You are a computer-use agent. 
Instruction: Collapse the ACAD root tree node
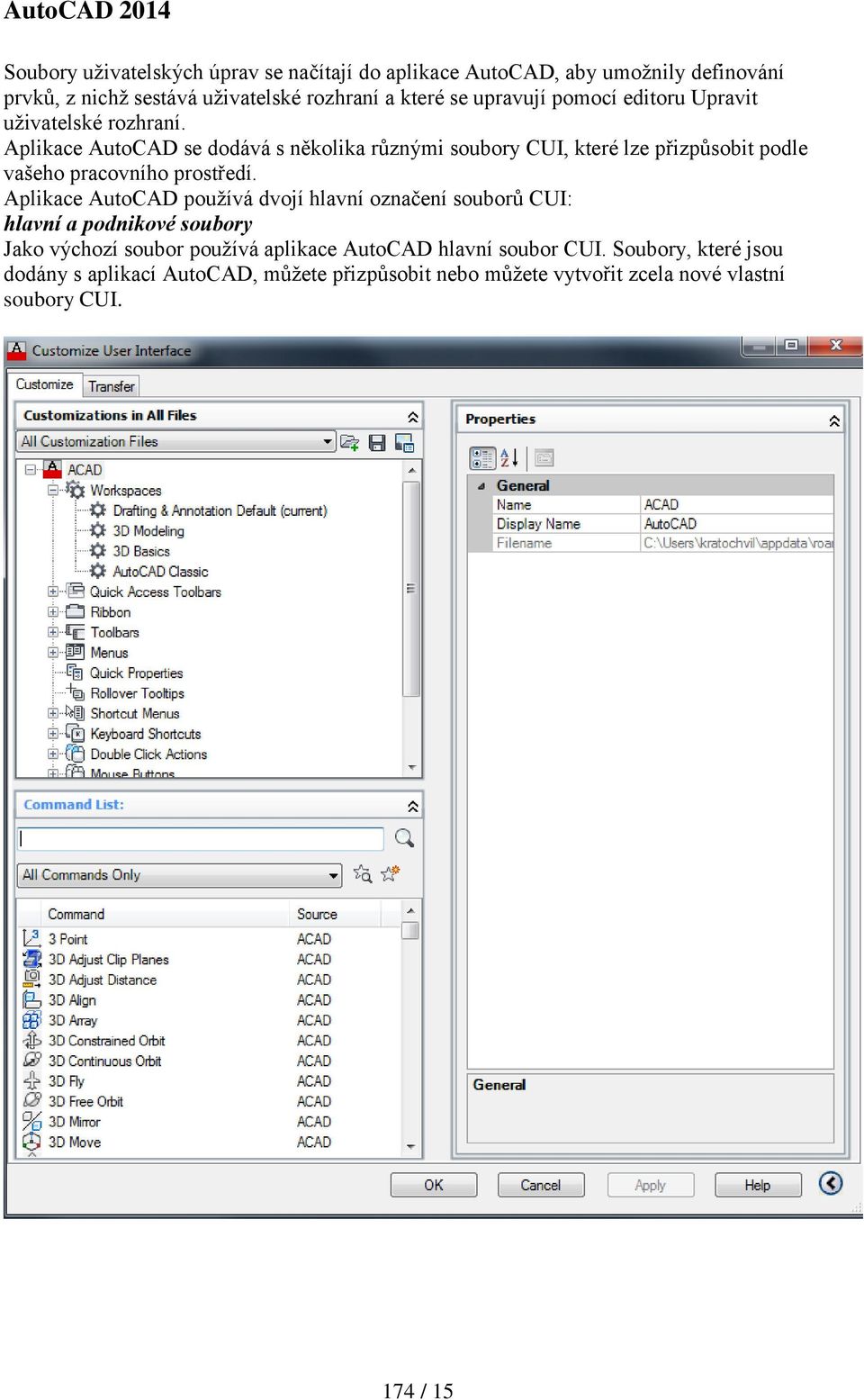[31, 469]
